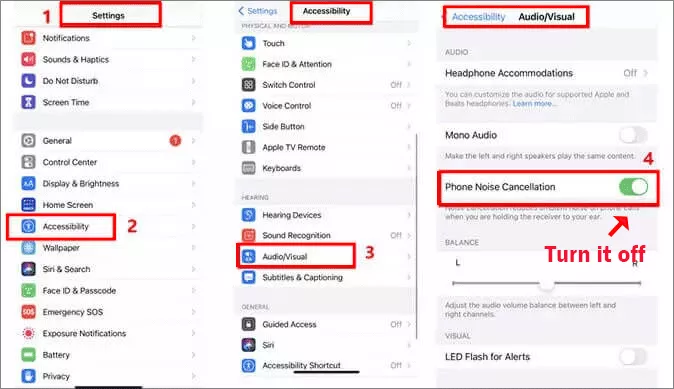This screenshot has height=389, width=674.
Task: Tap the Apple TV Remote icon
Action: click(248, 147)
